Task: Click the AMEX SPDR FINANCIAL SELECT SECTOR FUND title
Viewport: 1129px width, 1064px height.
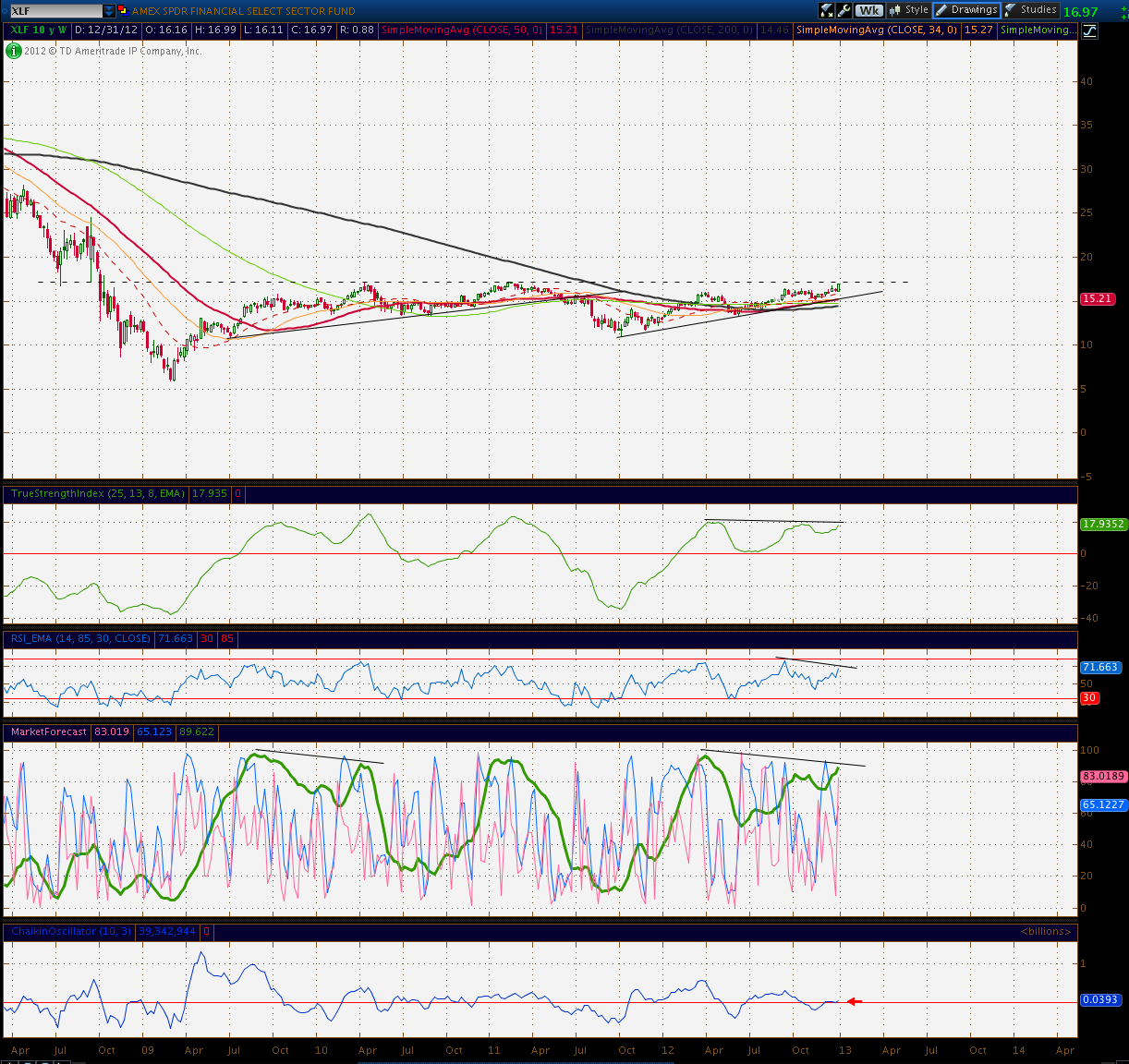Action: pyautogui.click(x=243, y=12)
